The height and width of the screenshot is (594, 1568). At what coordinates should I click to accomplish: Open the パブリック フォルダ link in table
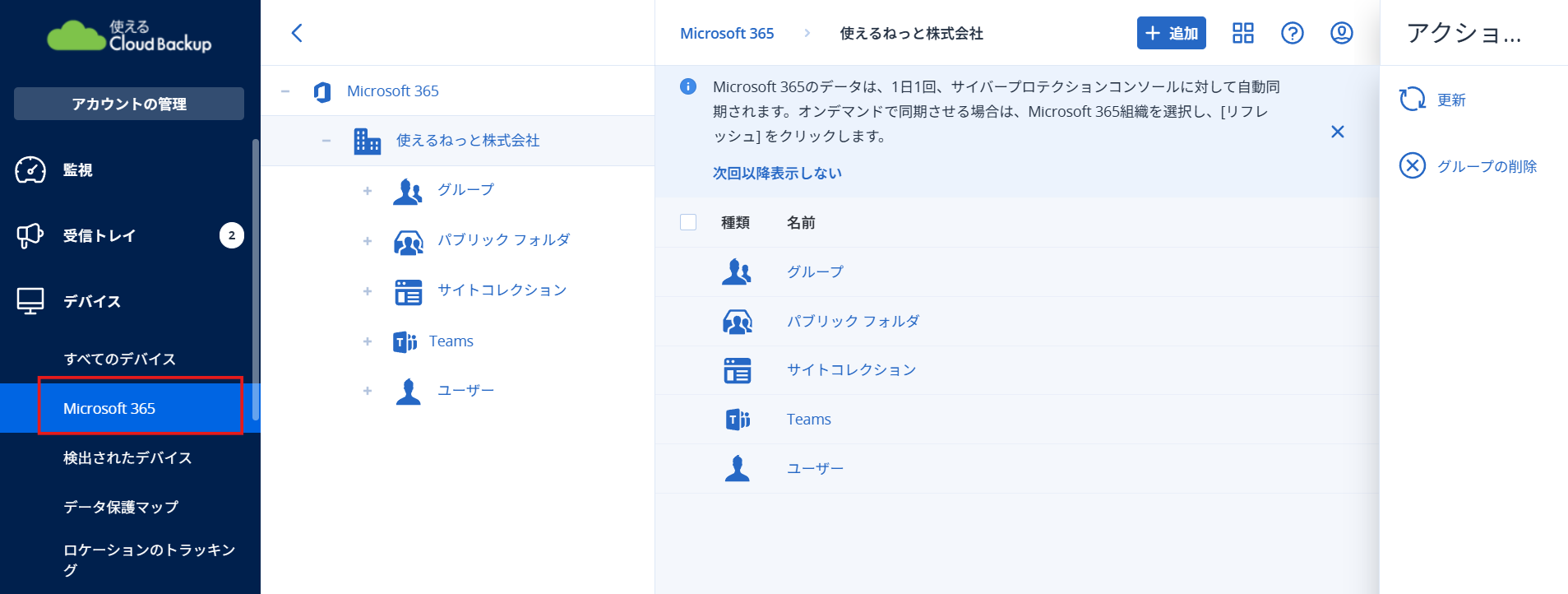click(853, 321)
